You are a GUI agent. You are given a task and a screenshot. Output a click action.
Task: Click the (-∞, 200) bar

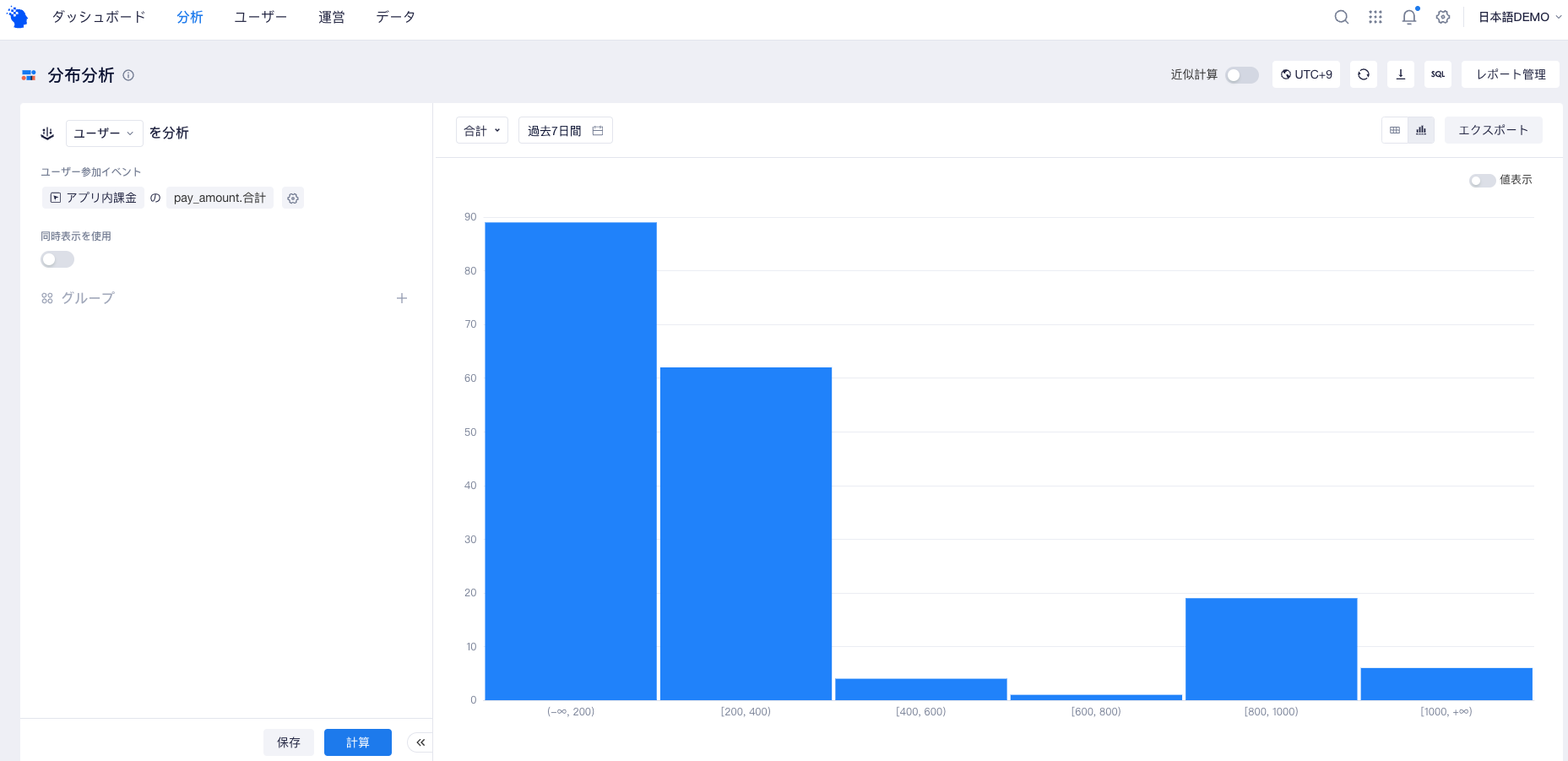571,461
